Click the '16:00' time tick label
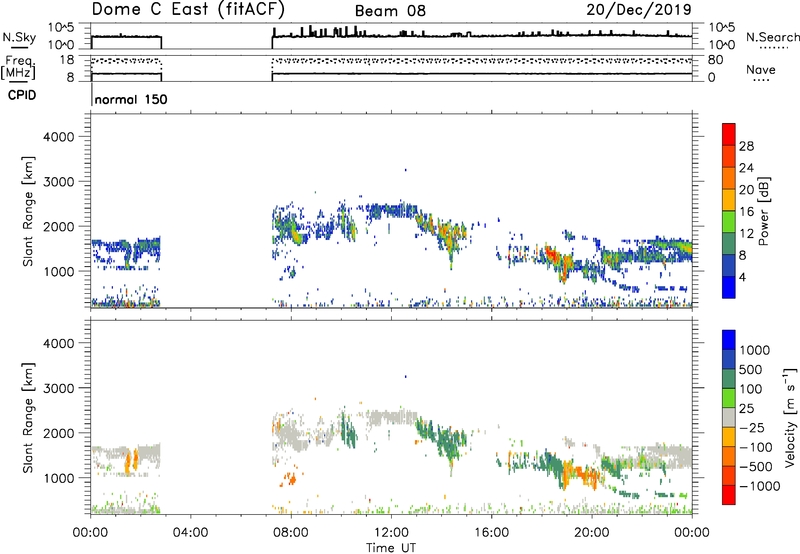 point(491,533)
